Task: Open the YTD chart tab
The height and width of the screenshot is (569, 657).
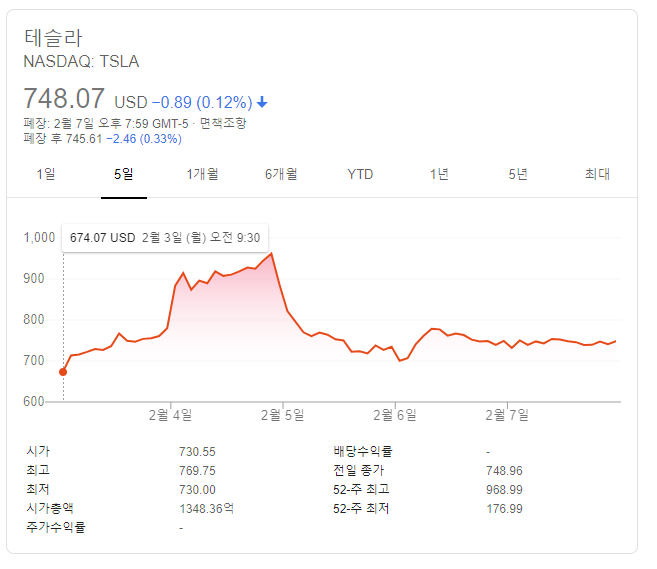Action: click(360, 174)
